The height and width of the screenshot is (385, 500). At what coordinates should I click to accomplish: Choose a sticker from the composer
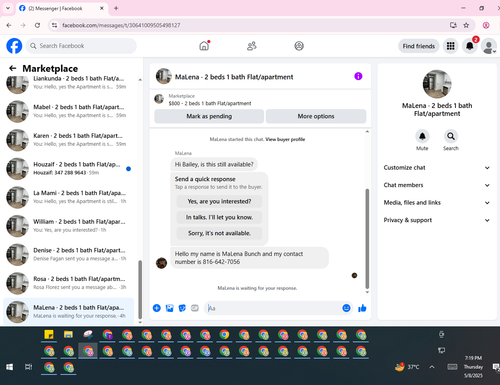pos(182,308)
